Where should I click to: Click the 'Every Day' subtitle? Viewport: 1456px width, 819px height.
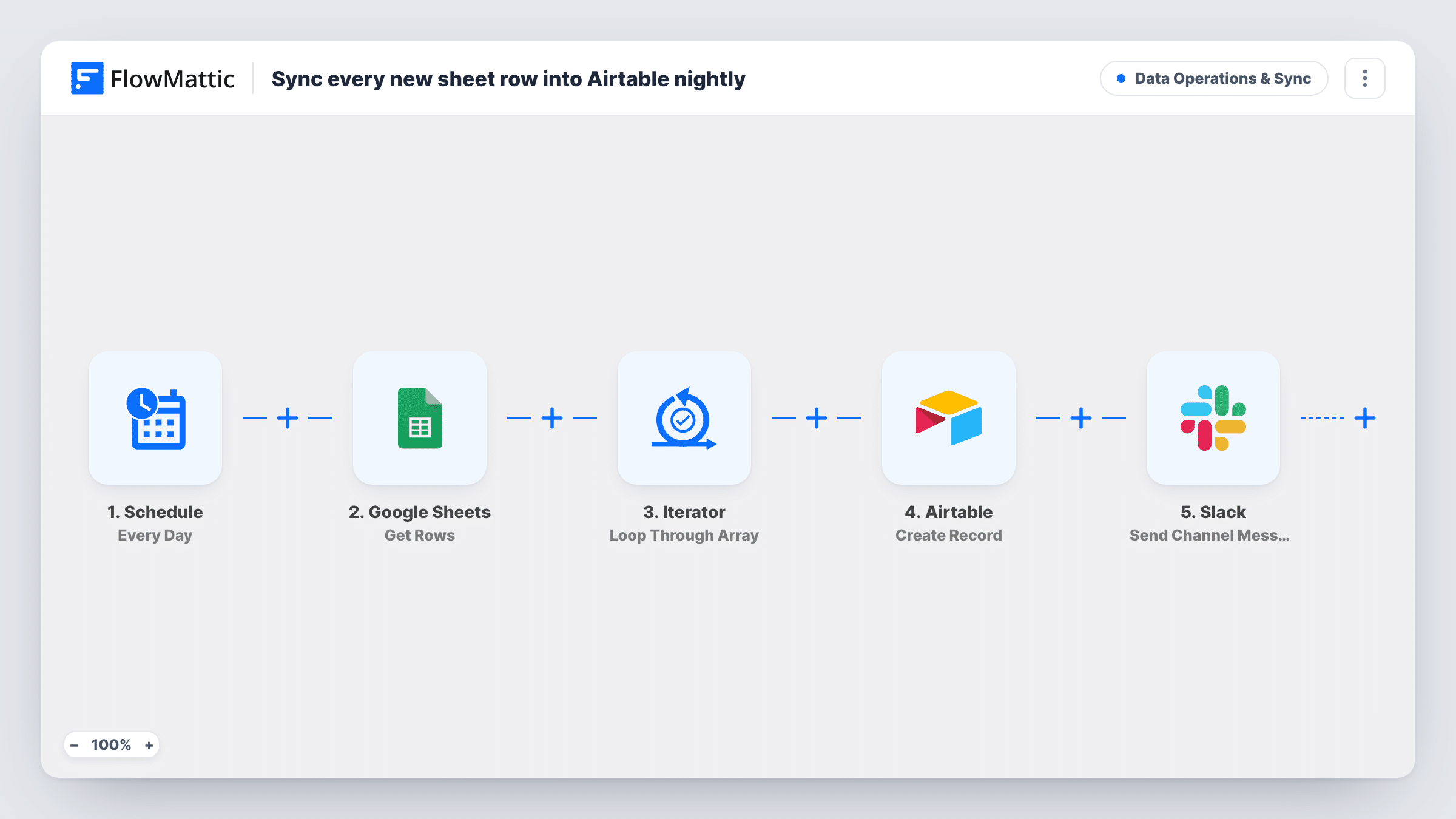(155, 535)
